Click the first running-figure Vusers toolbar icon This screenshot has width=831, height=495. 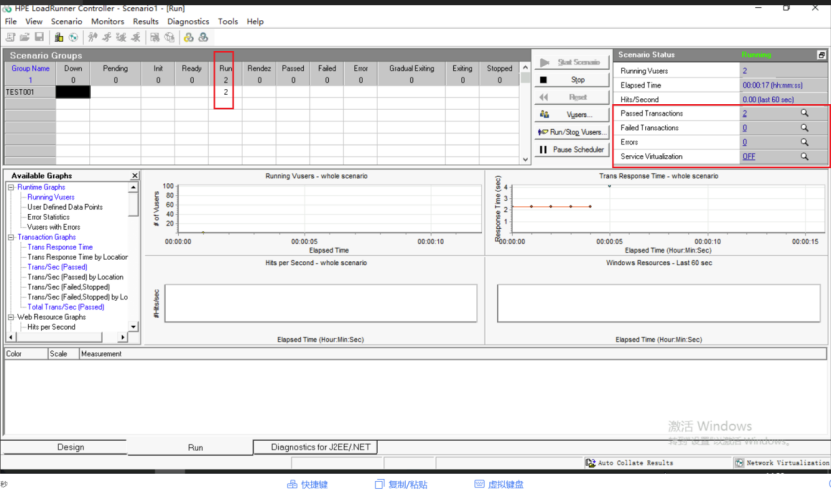93,37
